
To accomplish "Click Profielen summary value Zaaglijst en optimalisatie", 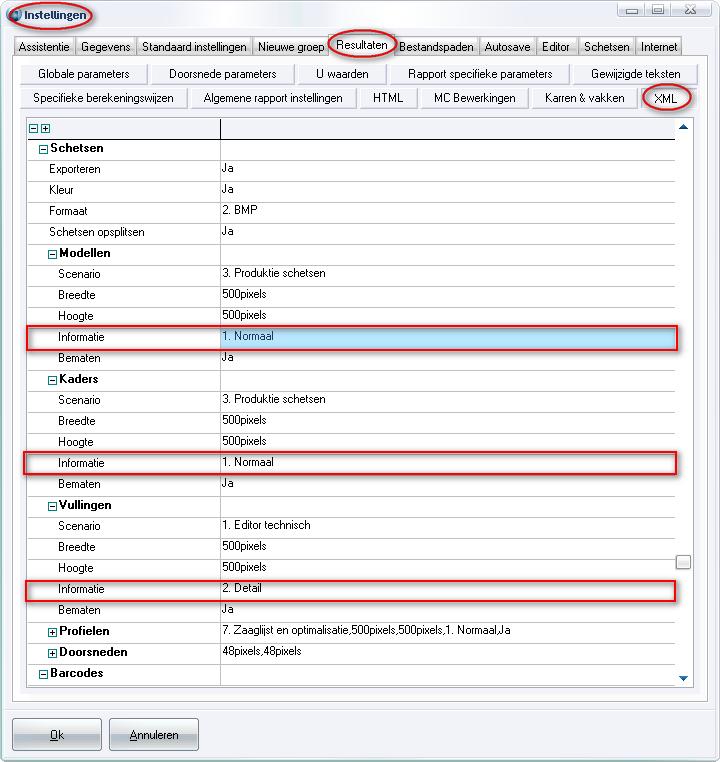I will point(447,631).
